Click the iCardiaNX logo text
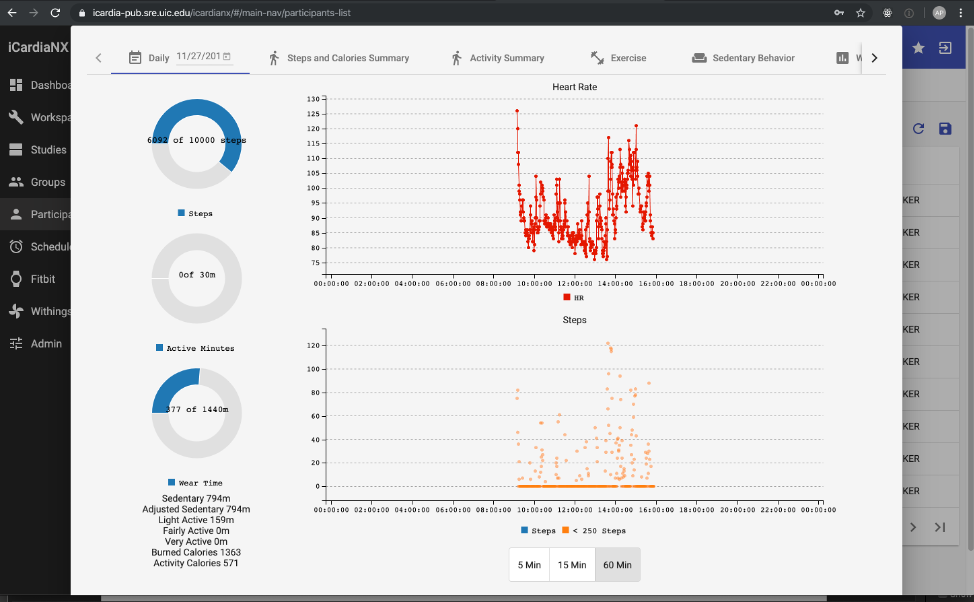 38,47
